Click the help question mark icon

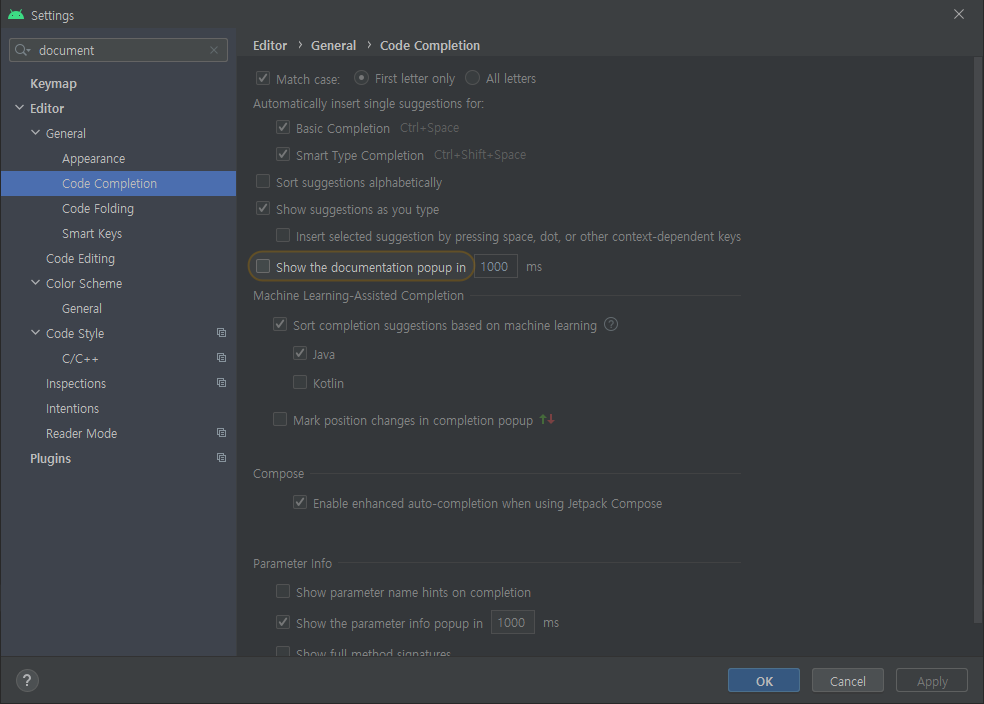(26, 680)
